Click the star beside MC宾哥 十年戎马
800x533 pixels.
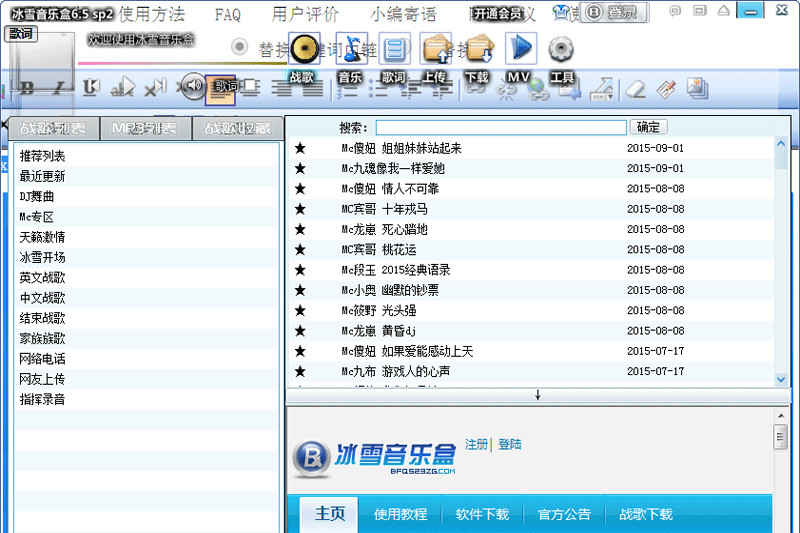point(300,209)
